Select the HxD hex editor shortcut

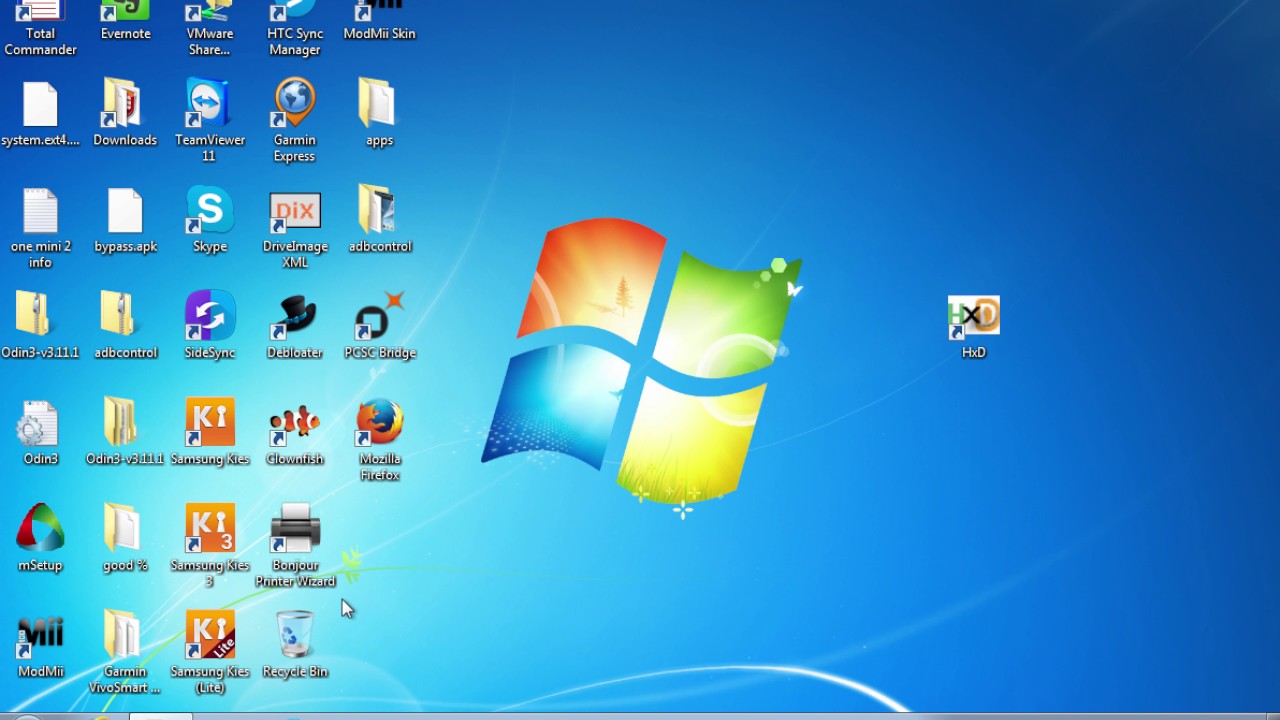click(x=973, y=326)
